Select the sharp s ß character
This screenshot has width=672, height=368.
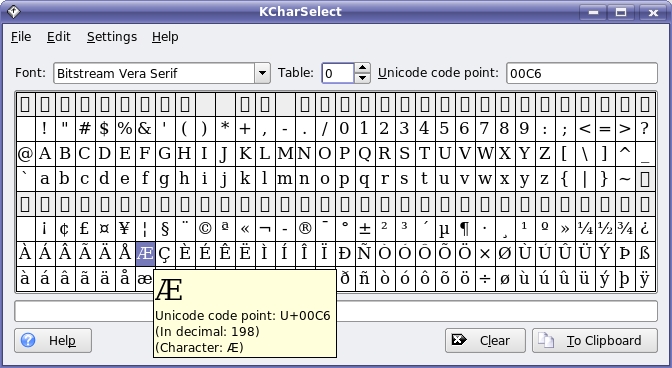click(645, 253)
